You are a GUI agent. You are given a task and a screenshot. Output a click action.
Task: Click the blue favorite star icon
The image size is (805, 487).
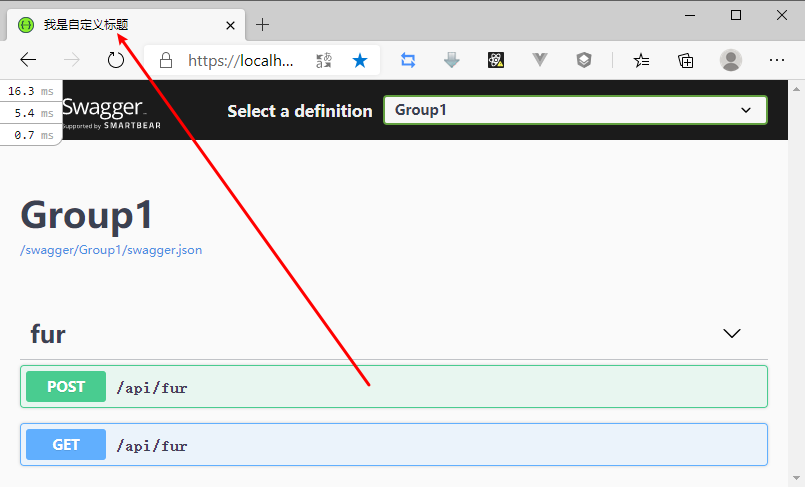tap(360, 60)
